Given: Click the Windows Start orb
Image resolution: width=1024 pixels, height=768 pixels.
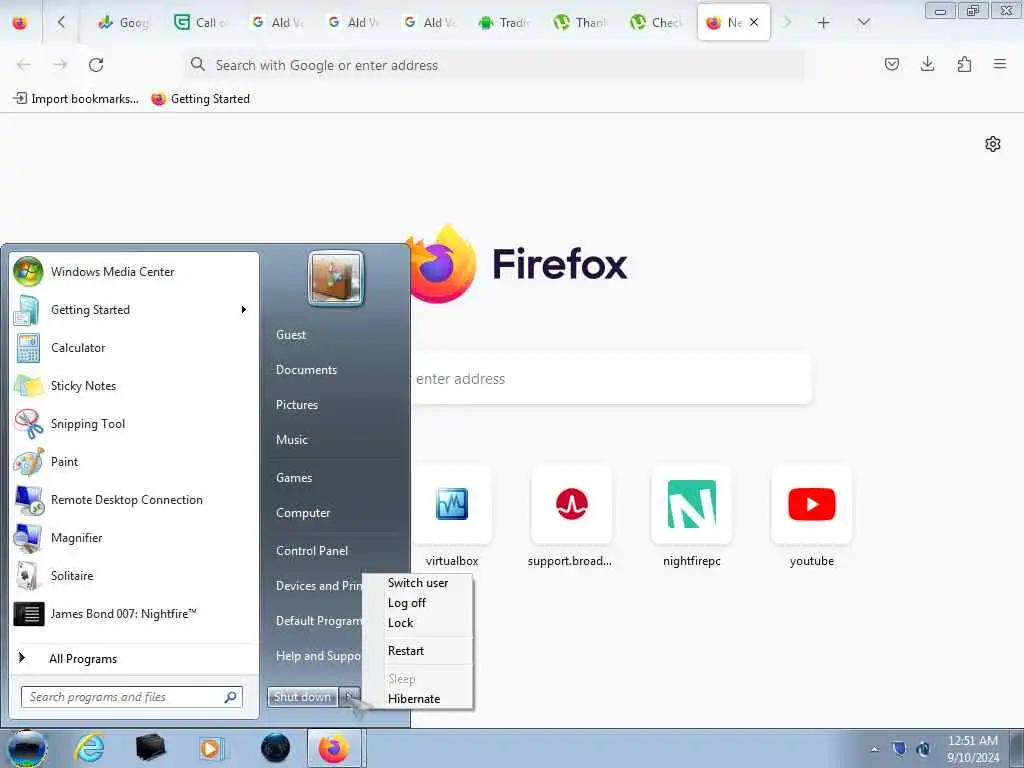Looking at the screenshot, I should coord(27,748).
